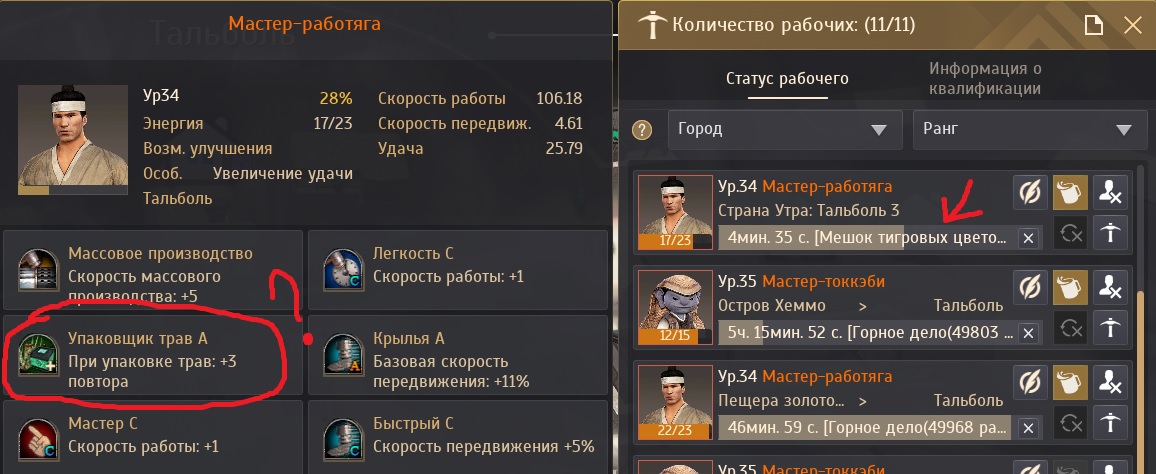
Task: Click the Крылья А skill icon
Action: click(x=344, y=355)
